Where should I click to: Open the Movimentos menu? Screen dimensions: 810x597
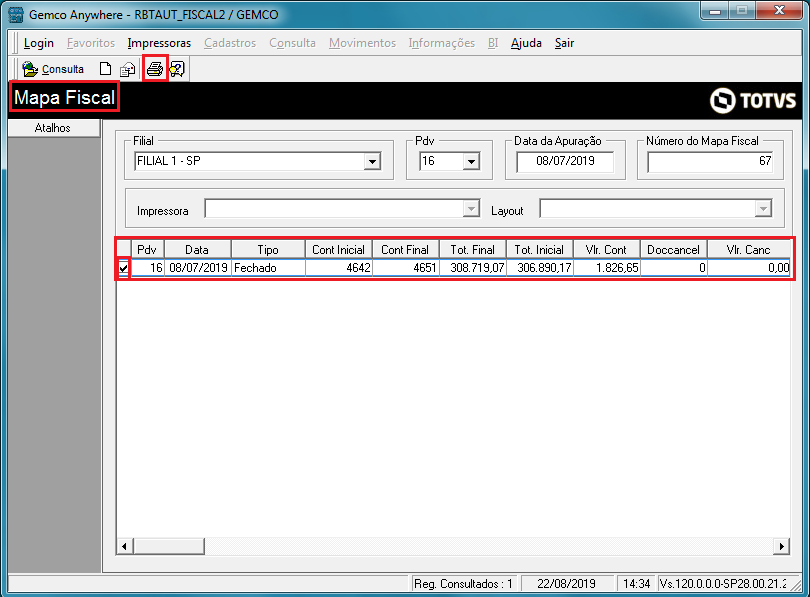click(x=362, y=43)
